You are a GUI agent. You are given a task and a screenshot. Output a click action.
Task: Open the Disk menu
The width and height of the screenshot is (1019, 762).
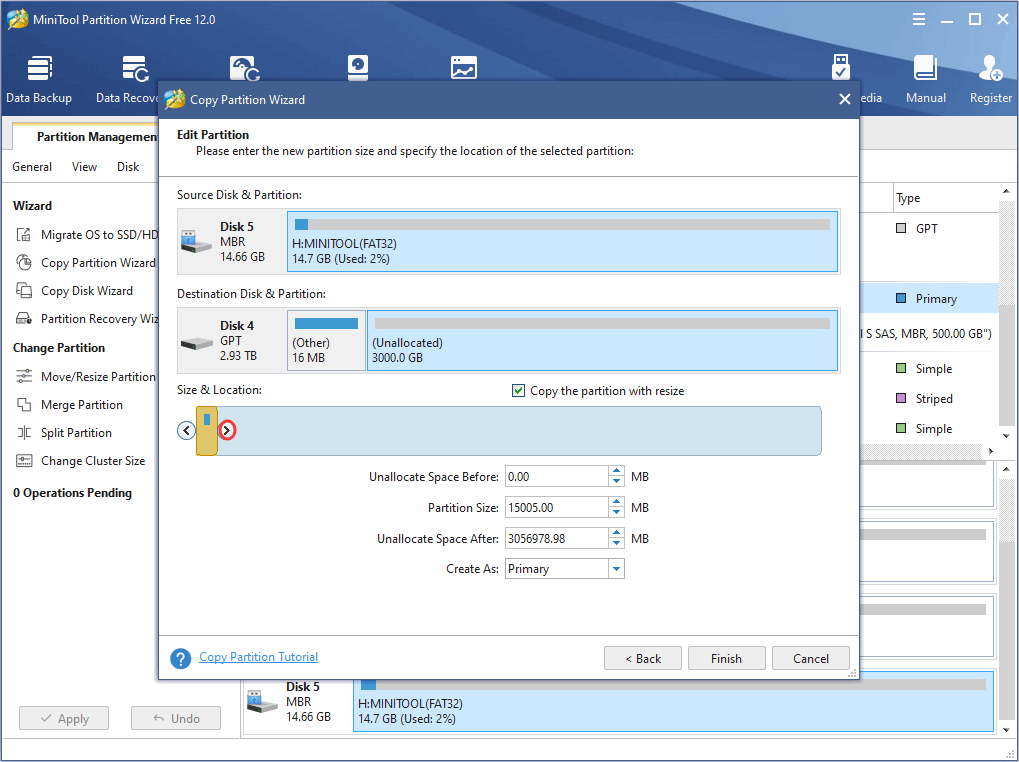128,167
